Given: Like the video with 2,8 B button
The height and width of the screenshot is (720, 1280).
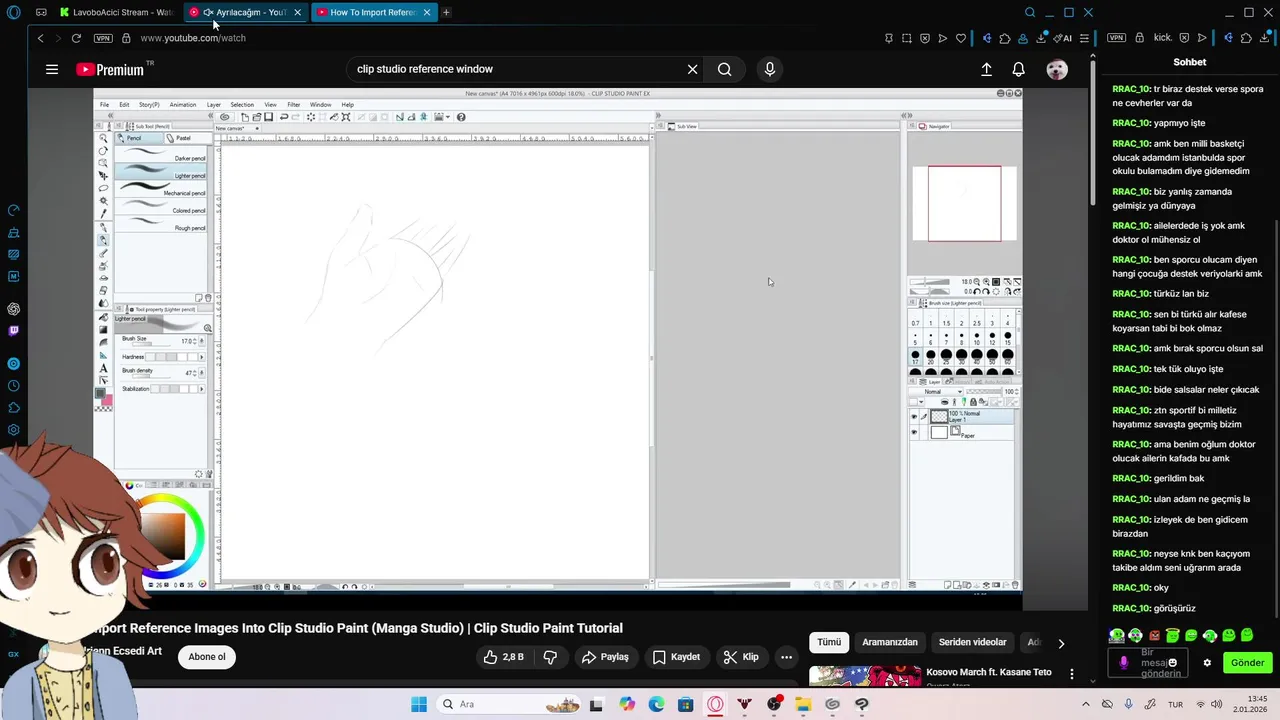Looking at the screenshot, I should (x=504, y=657).
